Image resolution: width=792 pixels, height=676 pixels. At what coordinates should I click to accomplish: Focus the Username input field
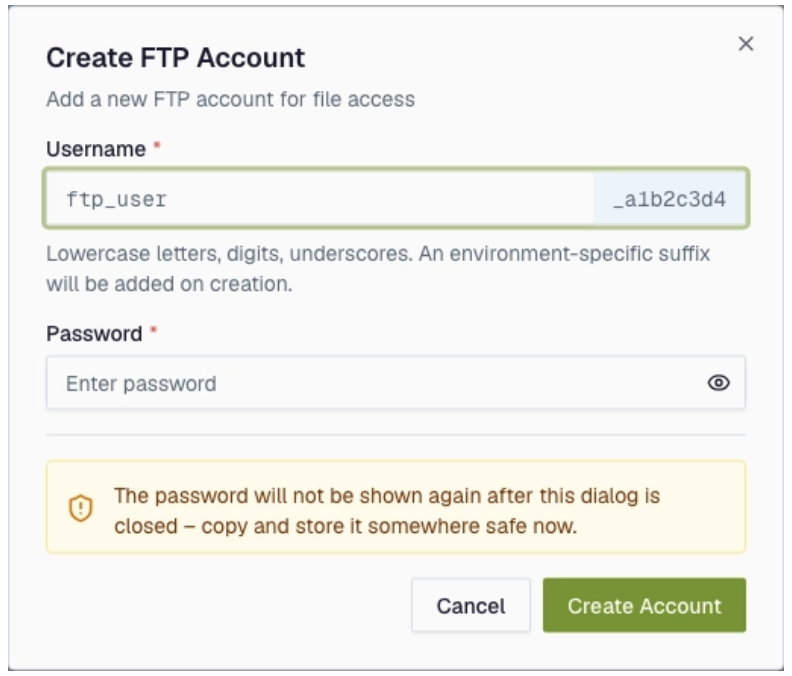320,199
